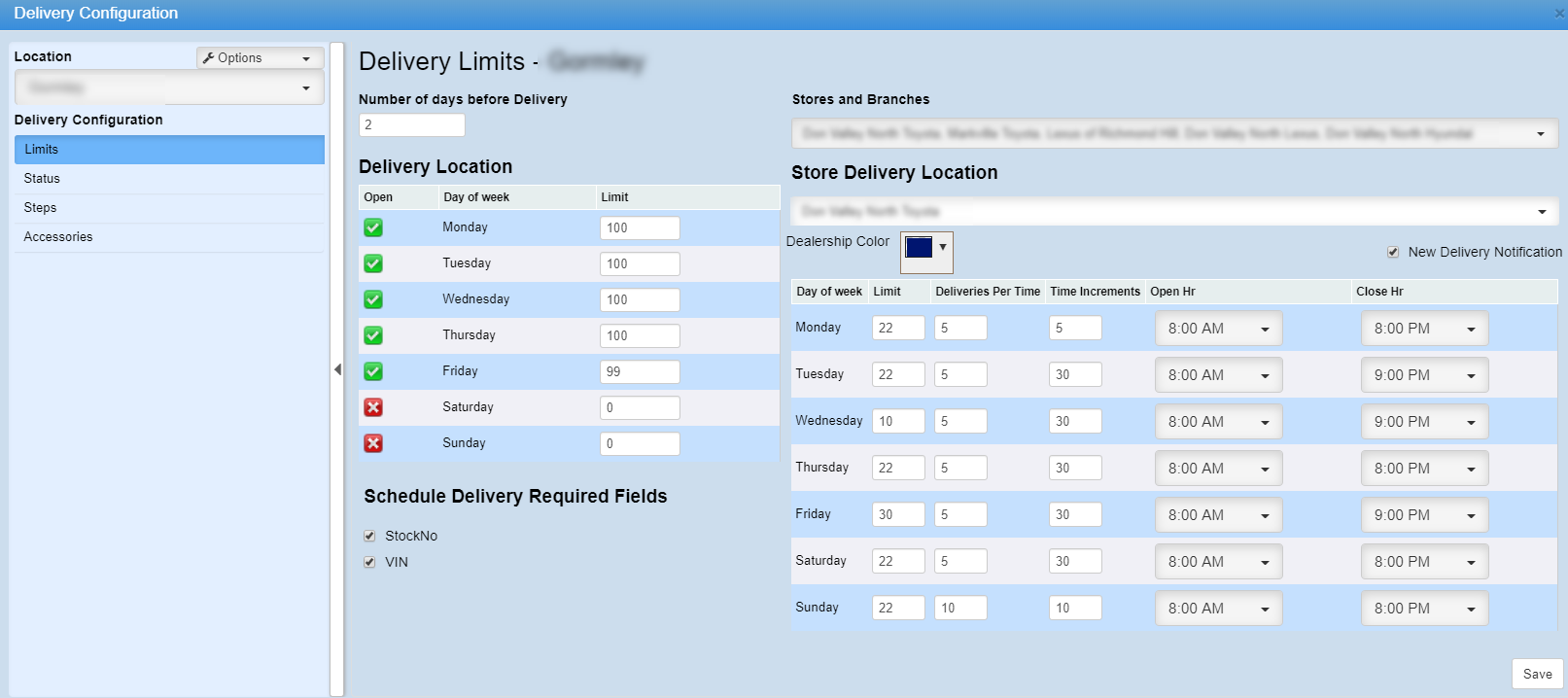Click the green Monday open status icon
The width and height of the screenshot is (1568, 698).
[x=373, y=227]
